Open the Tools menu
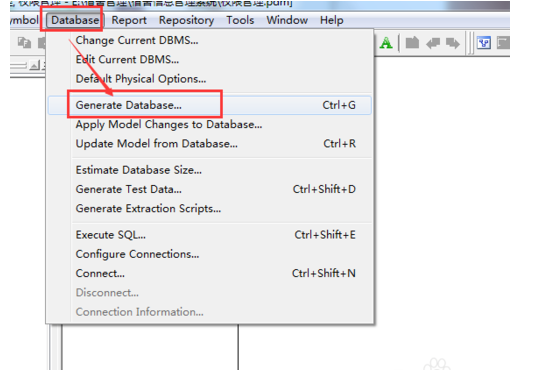543x370 pixels. [x=240, y=20]
